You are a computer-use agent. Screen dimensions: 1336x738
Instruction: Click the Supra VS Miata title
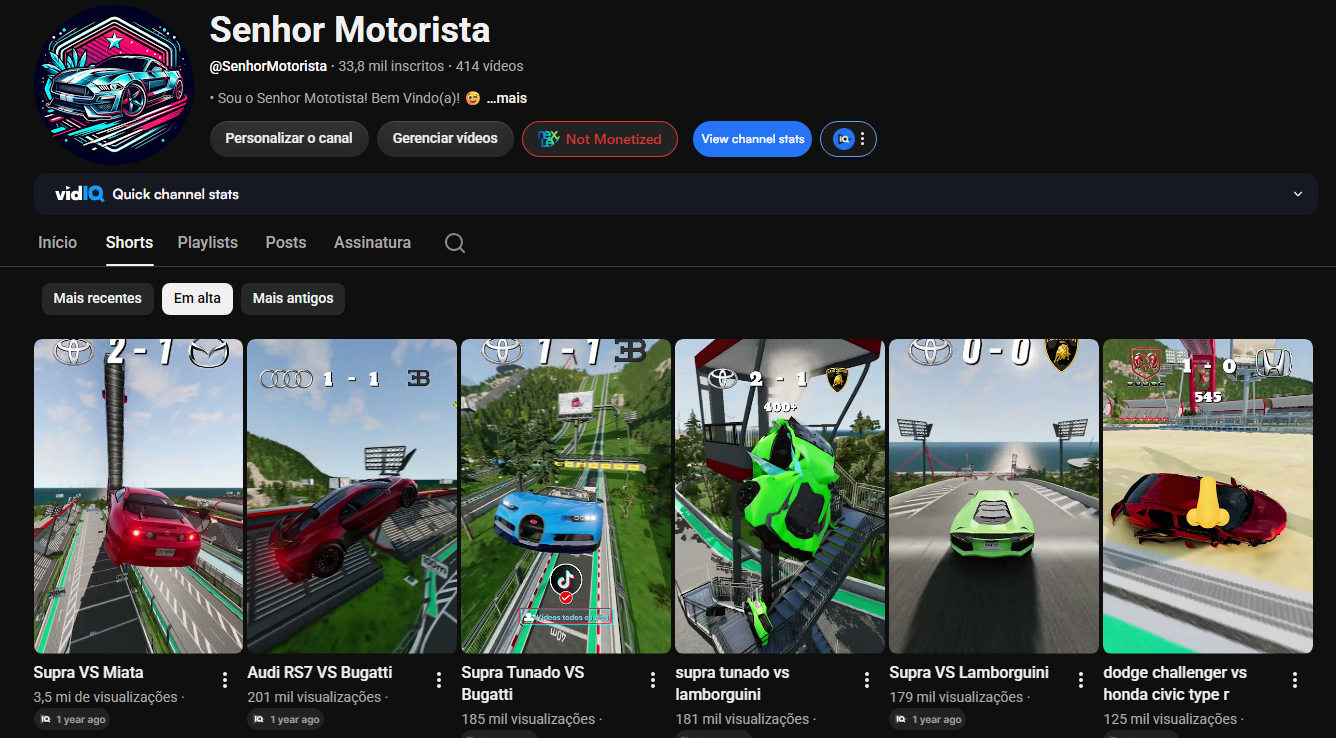pyautogui.click(x=89, y=673)
